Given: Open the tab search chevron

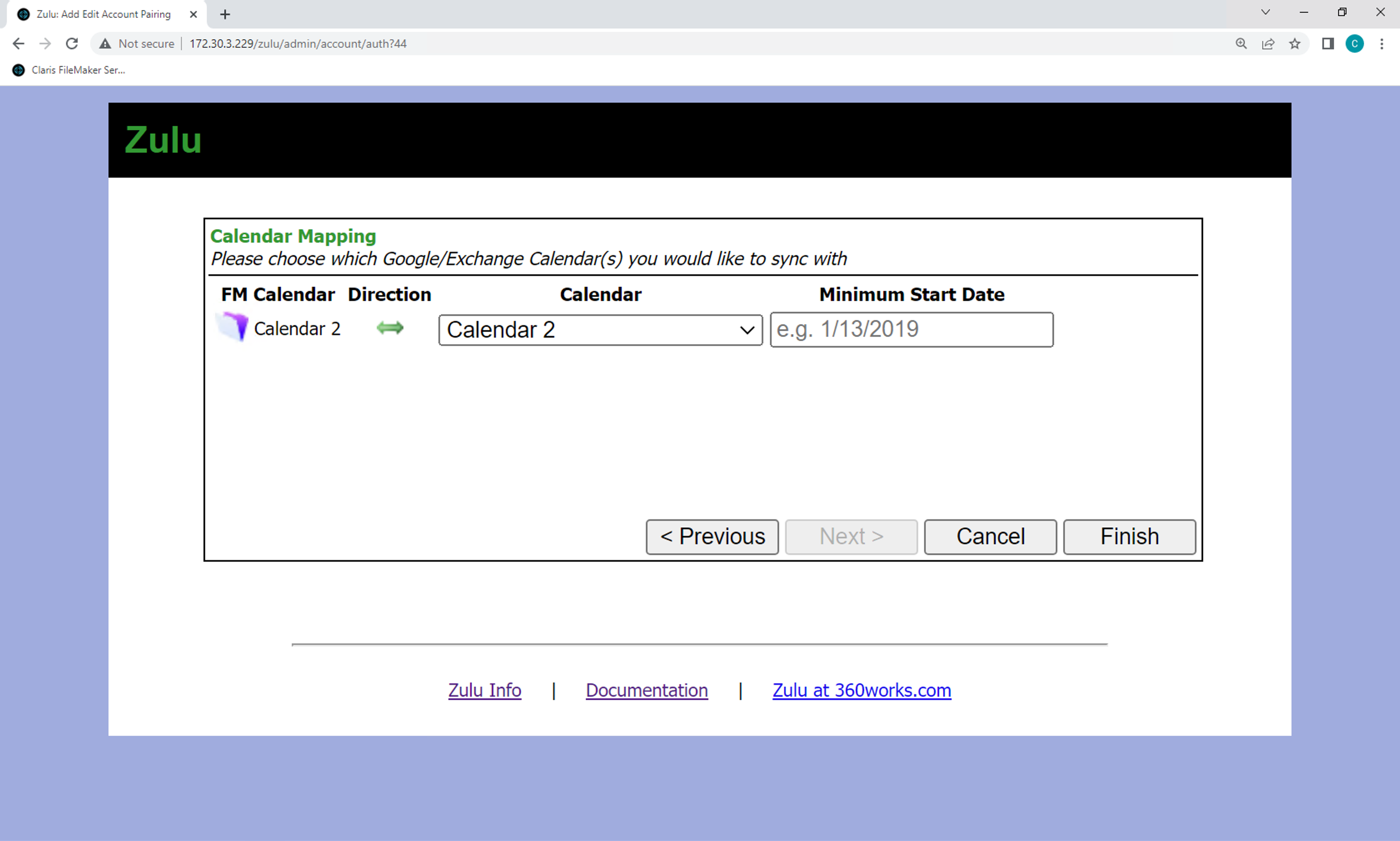Looking at the screenshot, I should coord(1265,12).
